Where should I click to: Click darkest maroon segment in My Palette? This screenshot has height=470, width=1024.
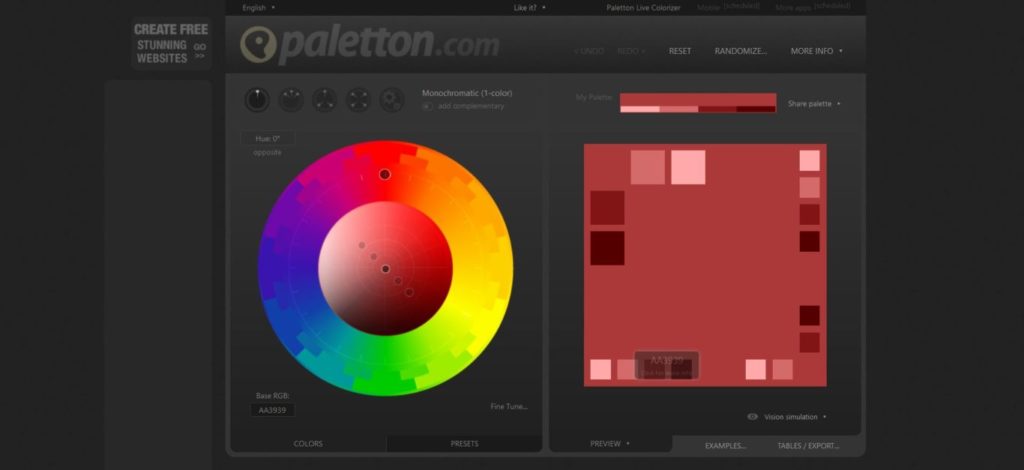[756, 109]
